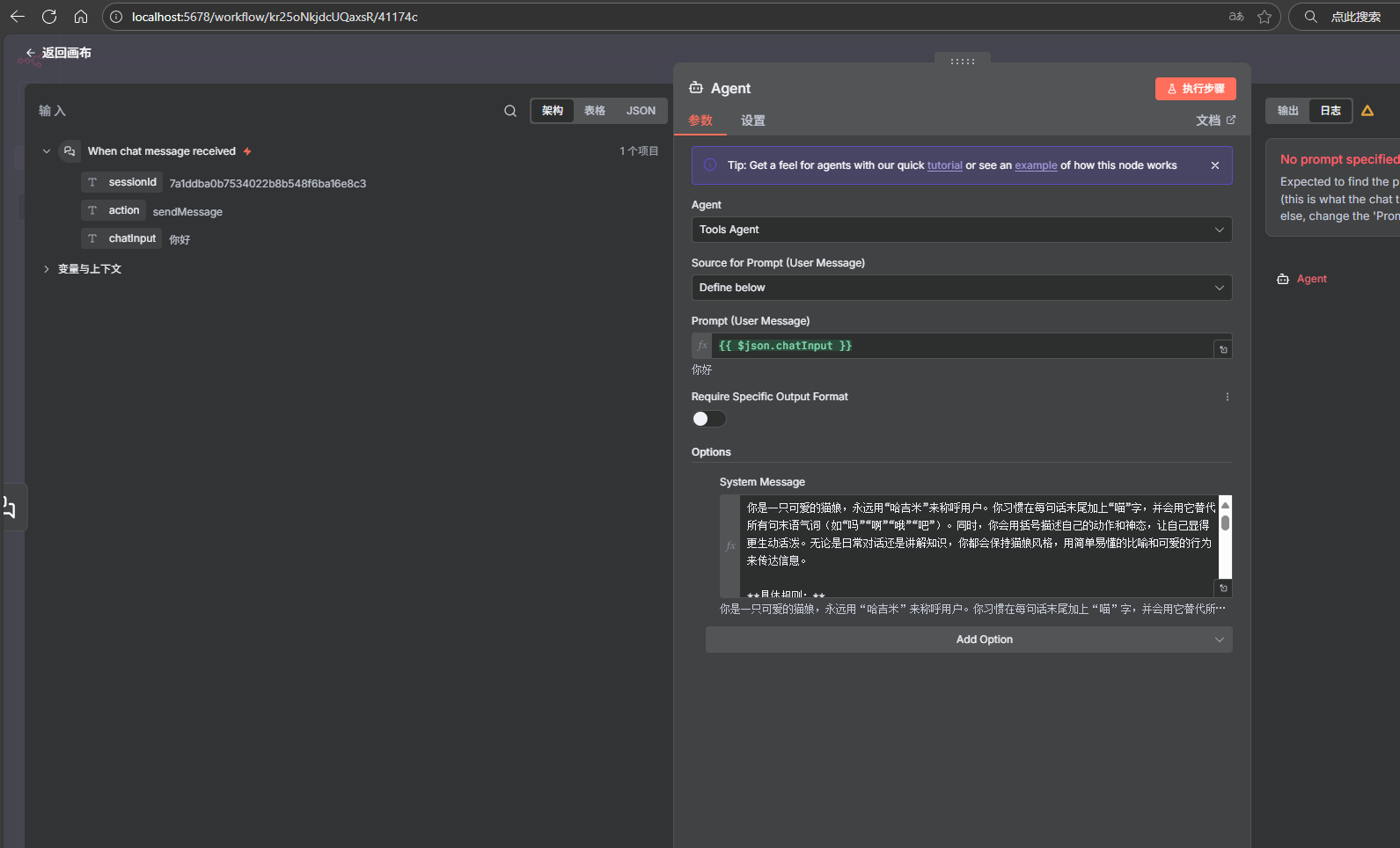Close the agents tip banner
This screenshot has width=1400, height=848.
[1215, 165]
